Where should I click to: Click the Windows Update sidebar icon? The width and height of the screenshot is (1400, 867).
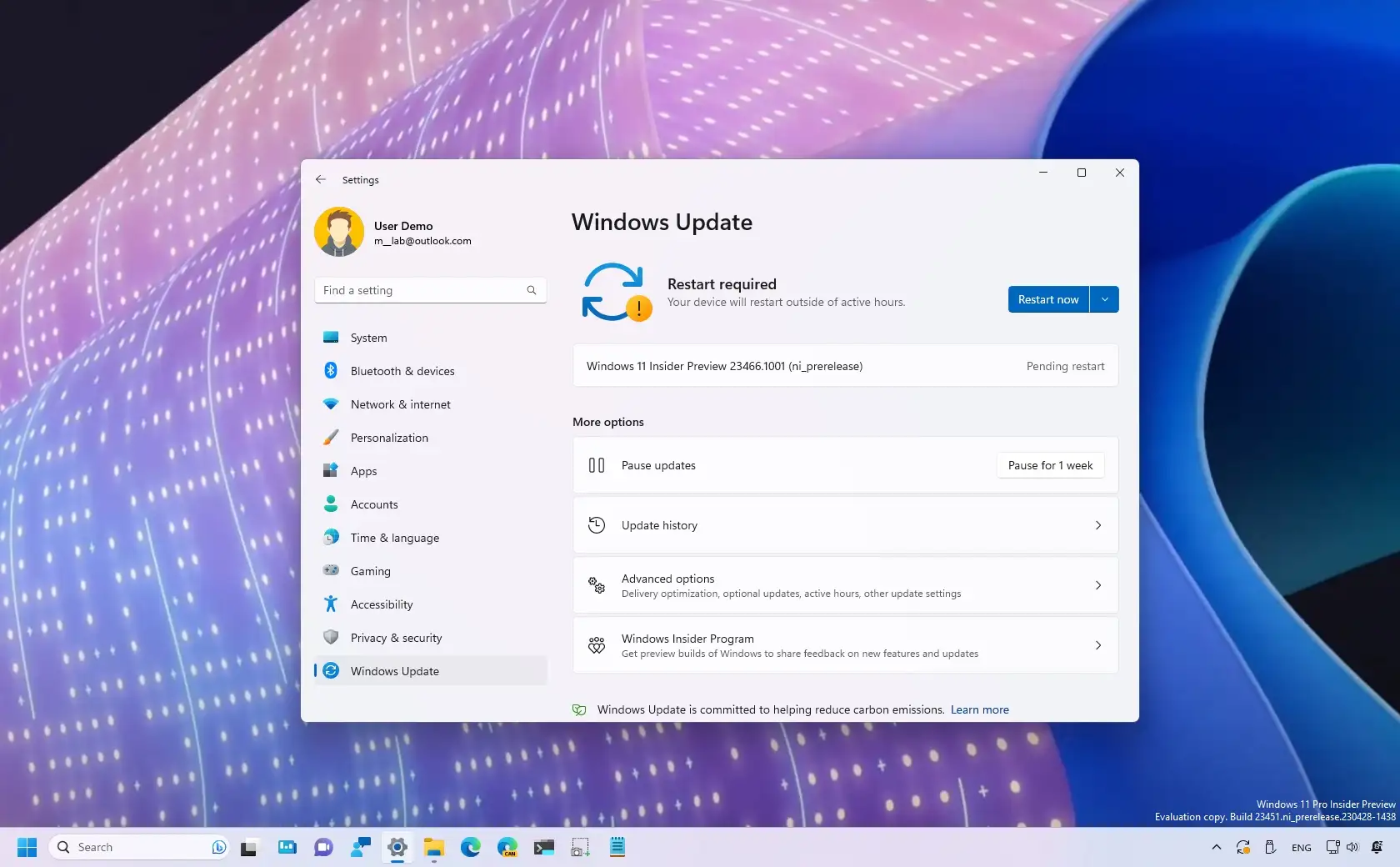(x=331, y=670)
